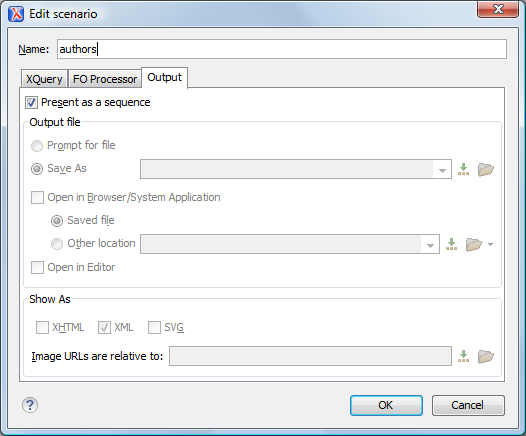
Task: Open the help question mark icon
Action: pyautogui.click(x=30, y=405)
